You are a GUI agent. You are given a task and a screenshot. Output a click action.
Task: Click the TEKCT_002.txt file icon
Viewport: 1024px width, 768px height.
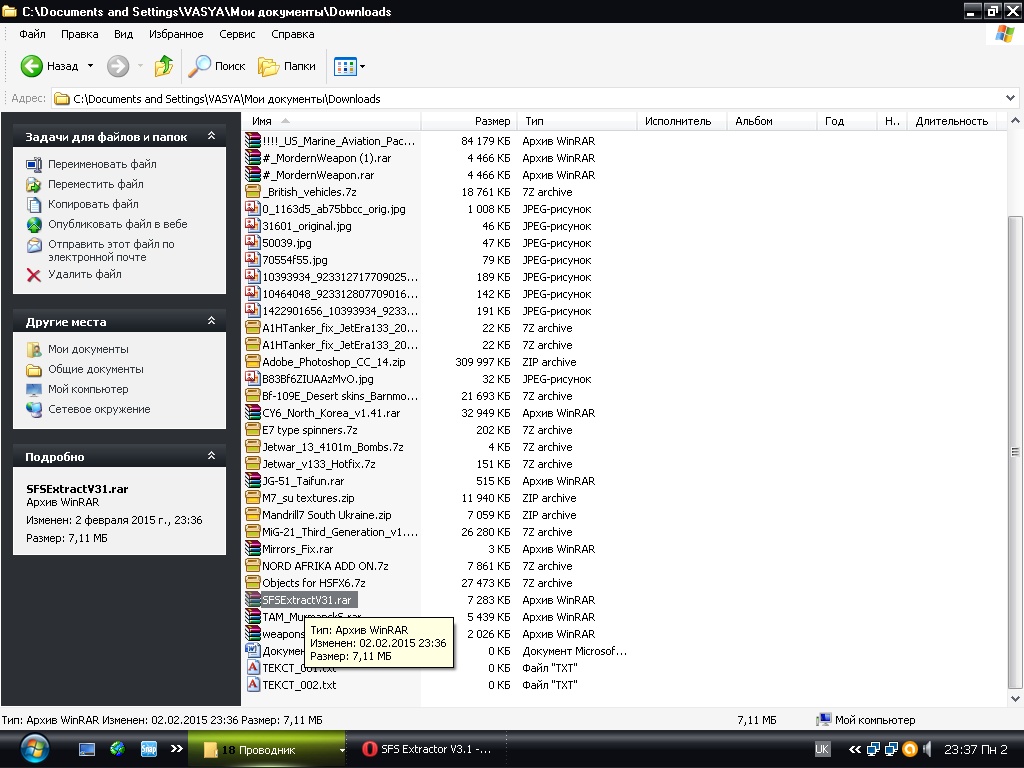(253, 685)
